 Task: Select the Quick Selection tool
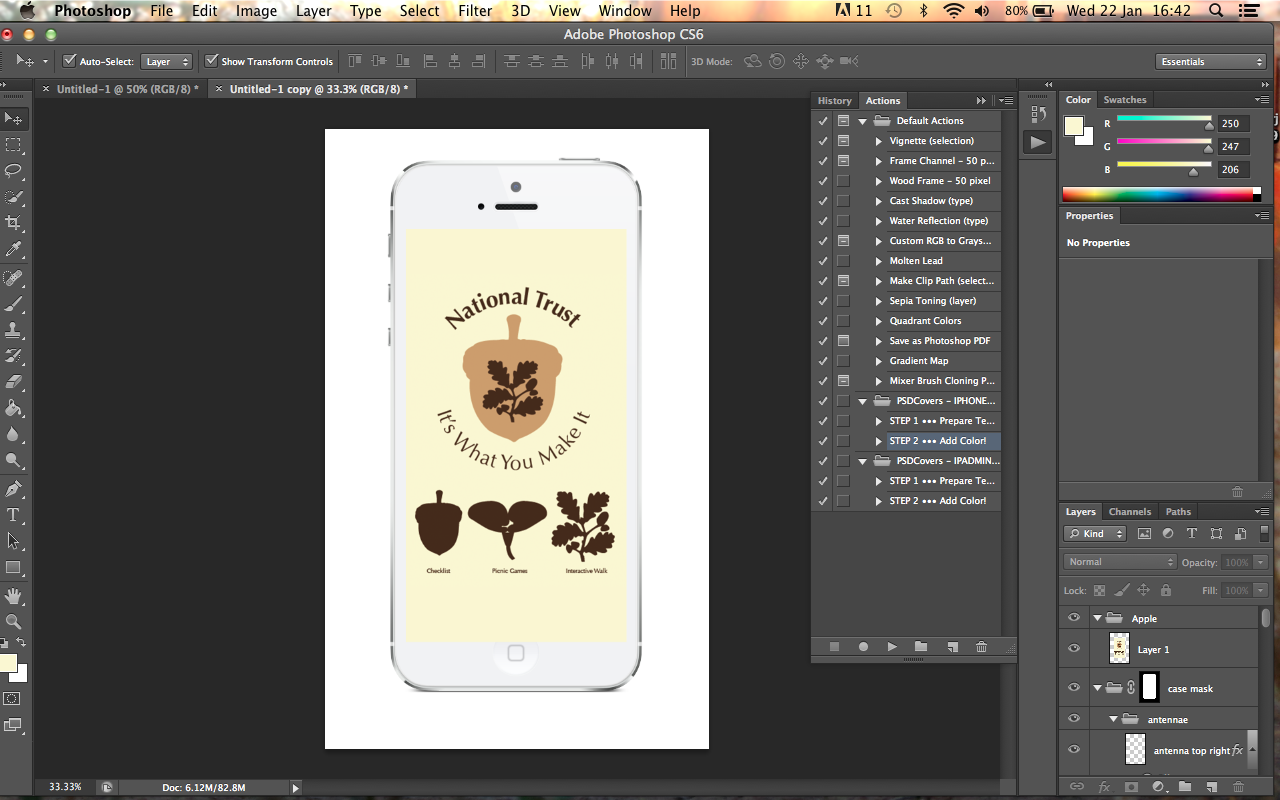(x=14, y=197)
